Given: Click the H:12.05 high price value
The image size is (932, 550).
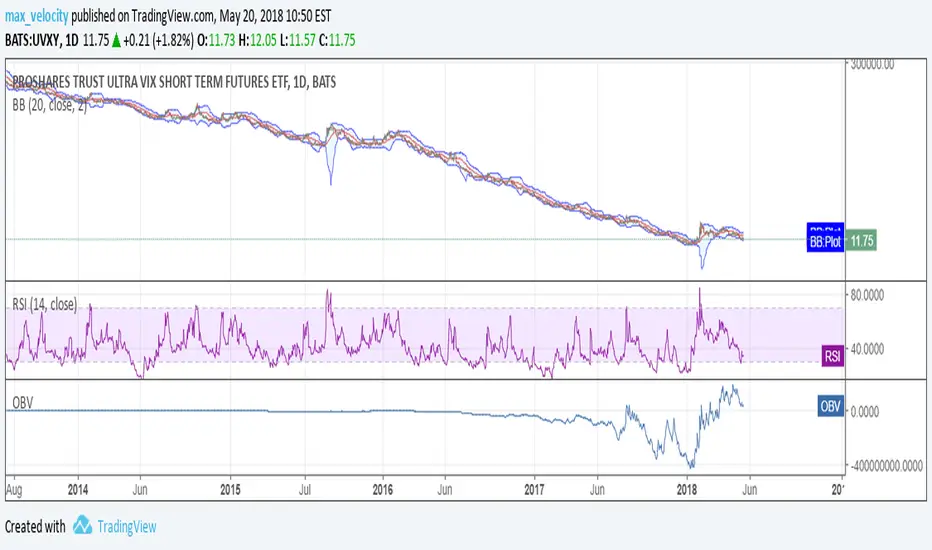Looking at the screenshot, I should [257, 40].
